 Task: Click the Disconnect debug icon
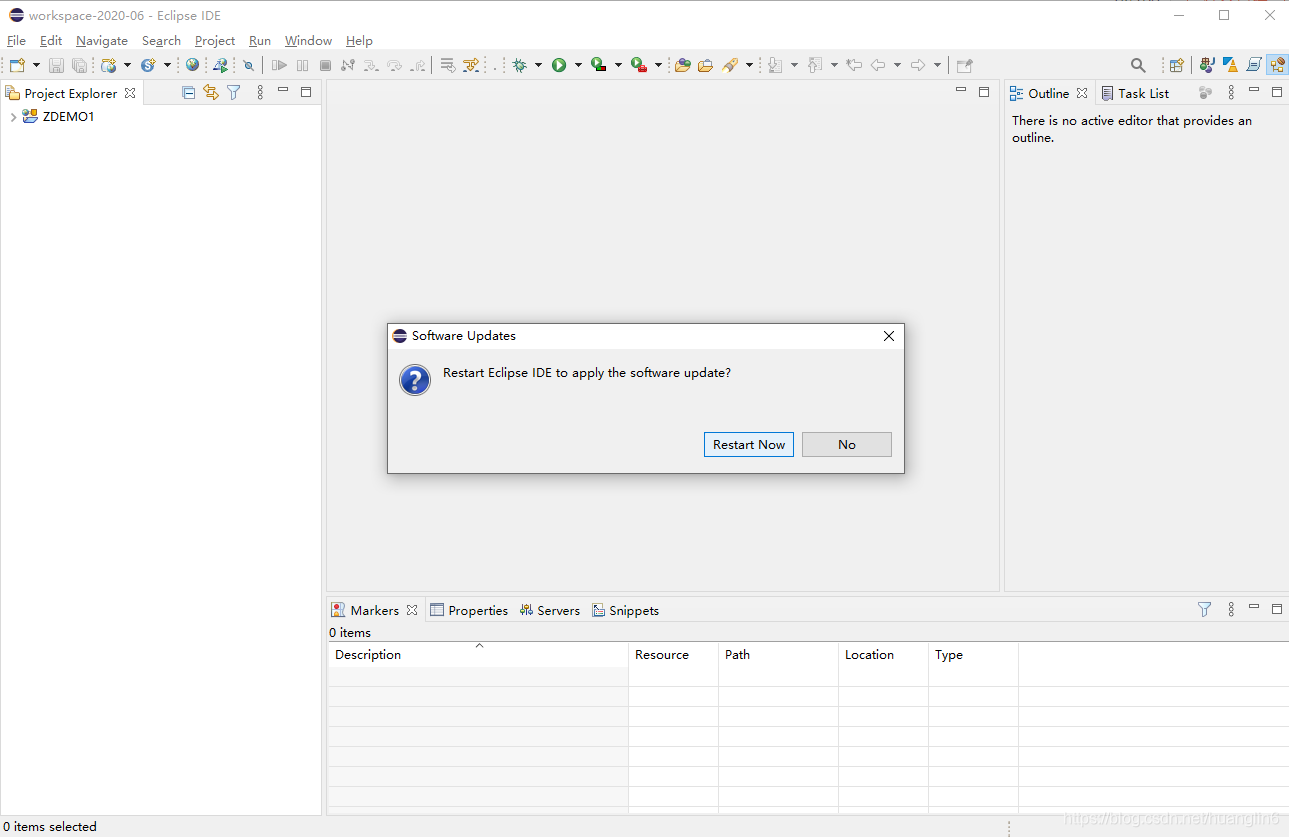(347, 65)
